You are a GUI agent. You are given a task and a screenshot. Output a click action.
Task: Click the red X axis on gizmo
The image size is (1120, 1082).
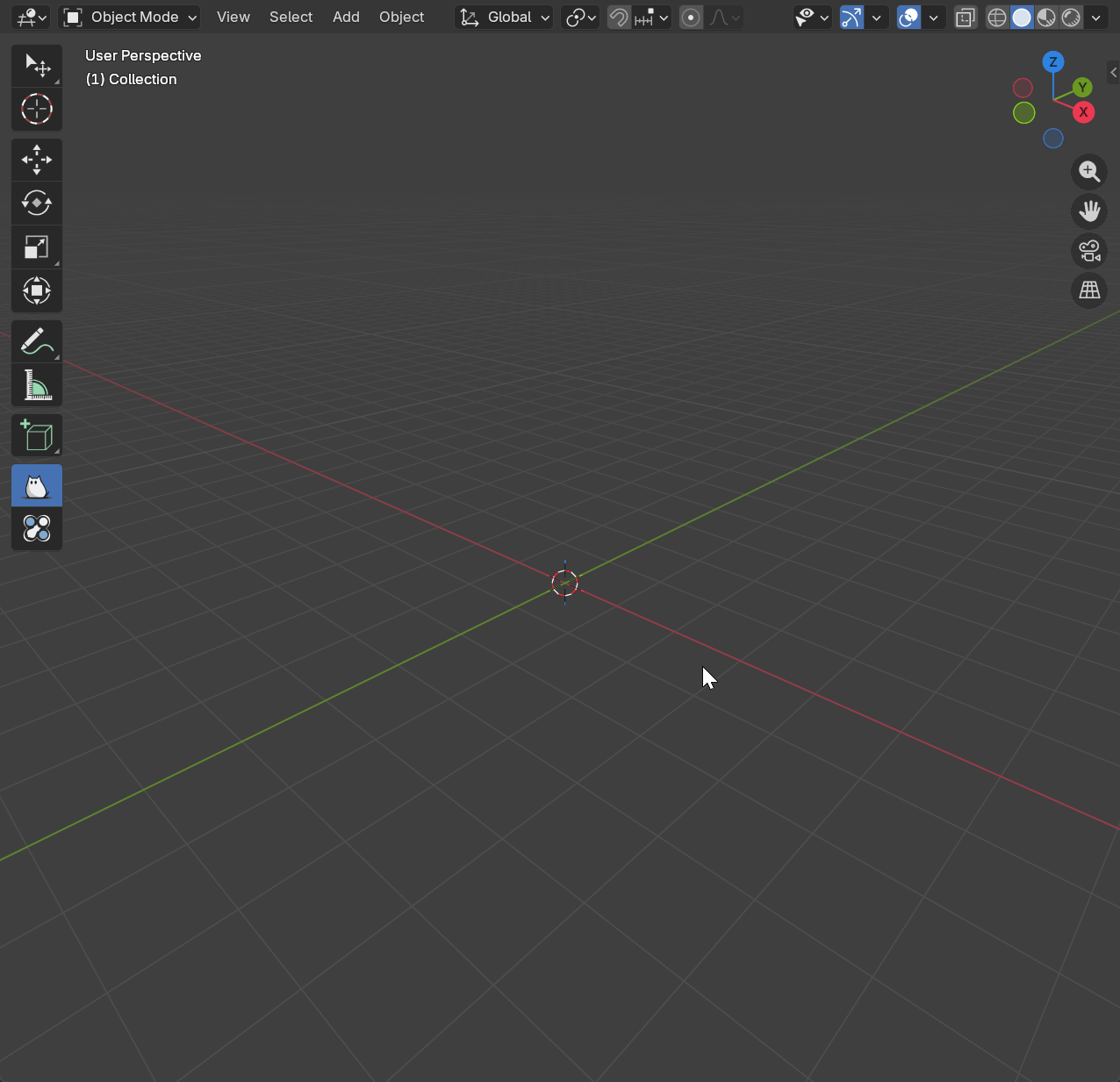(x=1083, y=112)
